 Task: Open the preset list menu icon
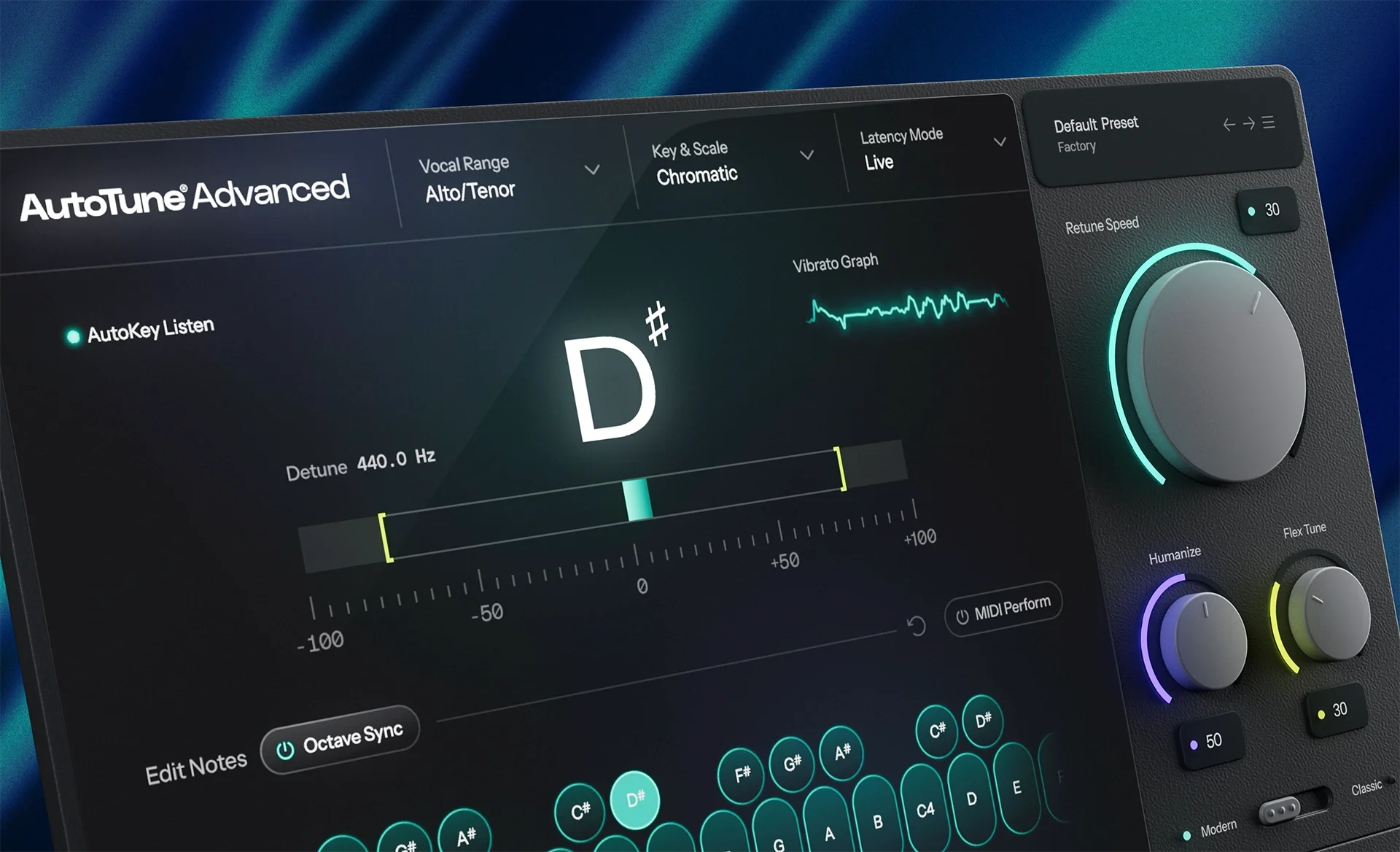tap(1269, 122)
